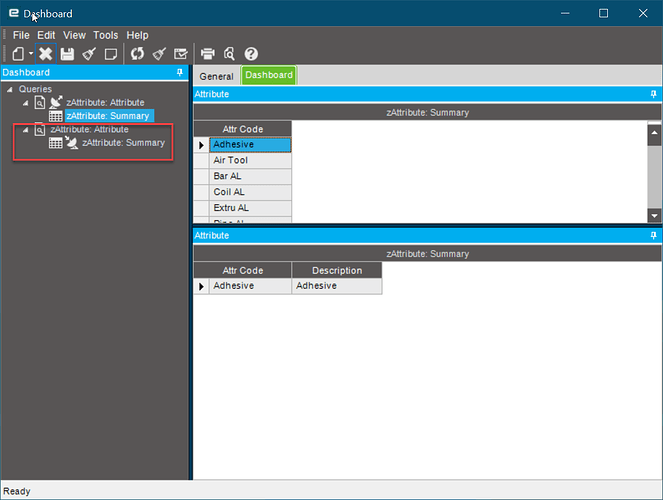Click row selector arrow in upper grid

[201, 145]
